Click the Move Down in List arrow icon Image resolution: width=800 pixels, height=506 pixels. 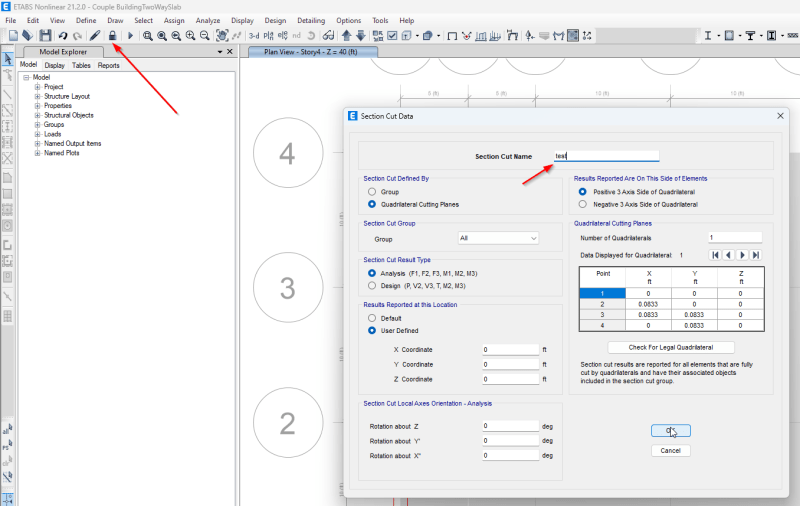tap(361, 36)
